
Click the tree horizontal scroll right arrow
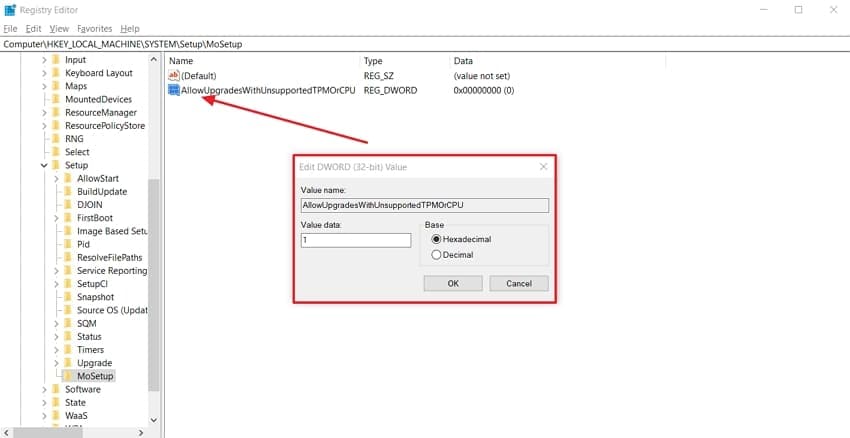141,433
